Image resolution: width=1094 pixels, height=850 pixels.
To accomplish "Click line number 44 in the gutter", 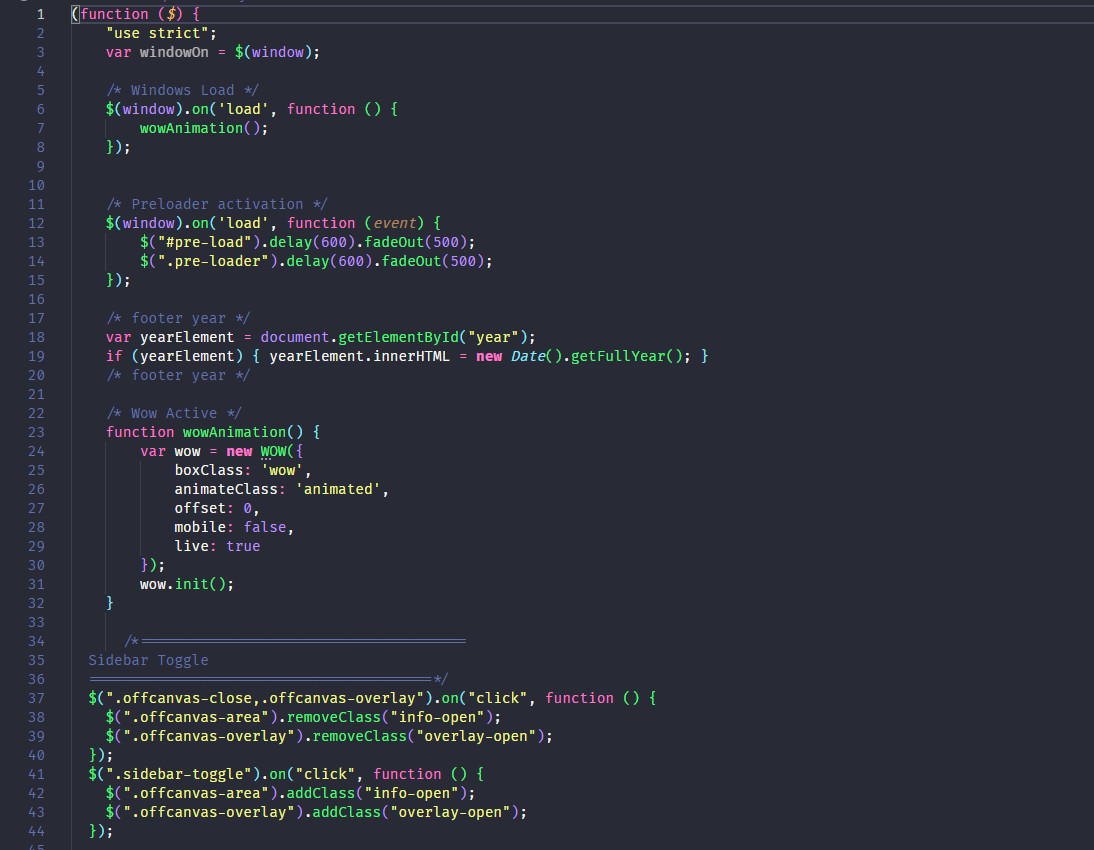I will pyautogui.click(x=35, y=831).
